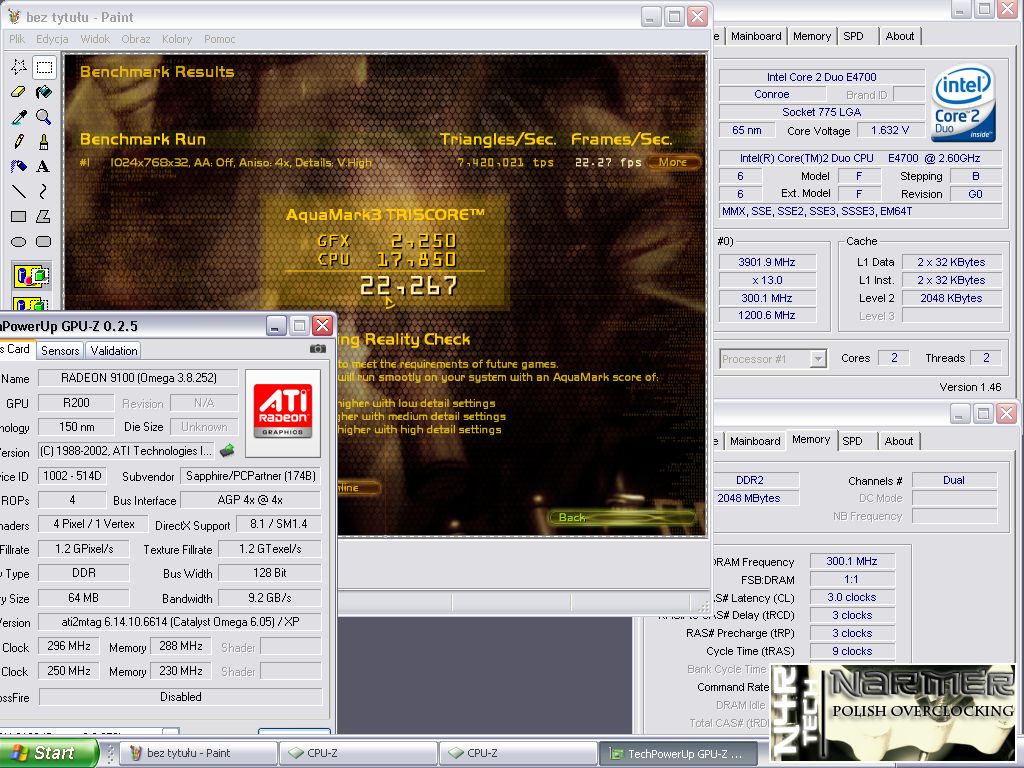This screenshot has width=1024, height=768.
Task: Open the Mainboard tab in lower CPU-Z window
Action: point(755,441)
